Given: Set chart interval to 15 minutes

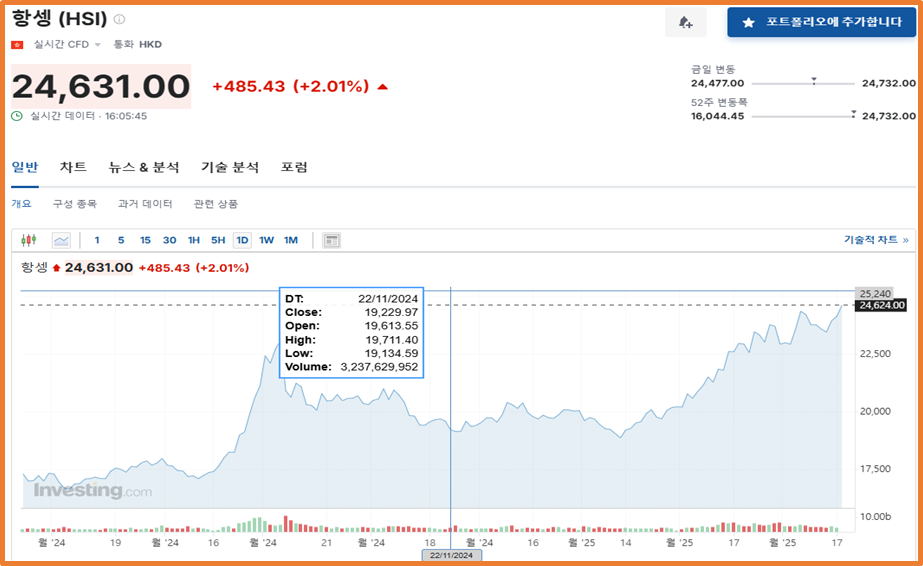Looking at the screenshot, I should pos(145,240).
